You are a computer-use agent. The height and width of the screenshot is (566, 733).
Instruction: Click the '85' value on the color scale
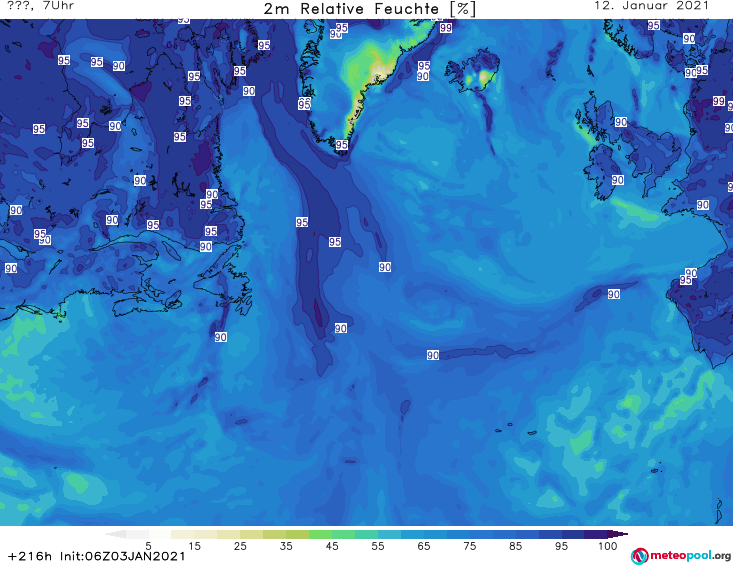tap(516, 546)
